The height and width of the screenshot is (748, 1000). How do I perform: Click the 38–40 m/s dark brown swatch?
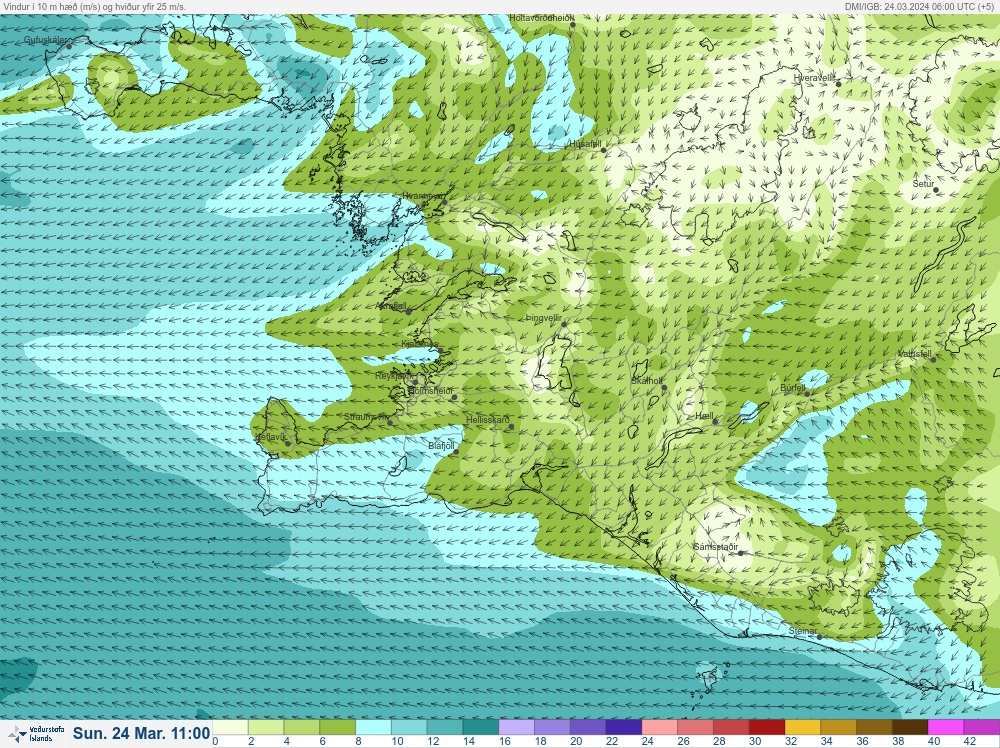point(910,728)
